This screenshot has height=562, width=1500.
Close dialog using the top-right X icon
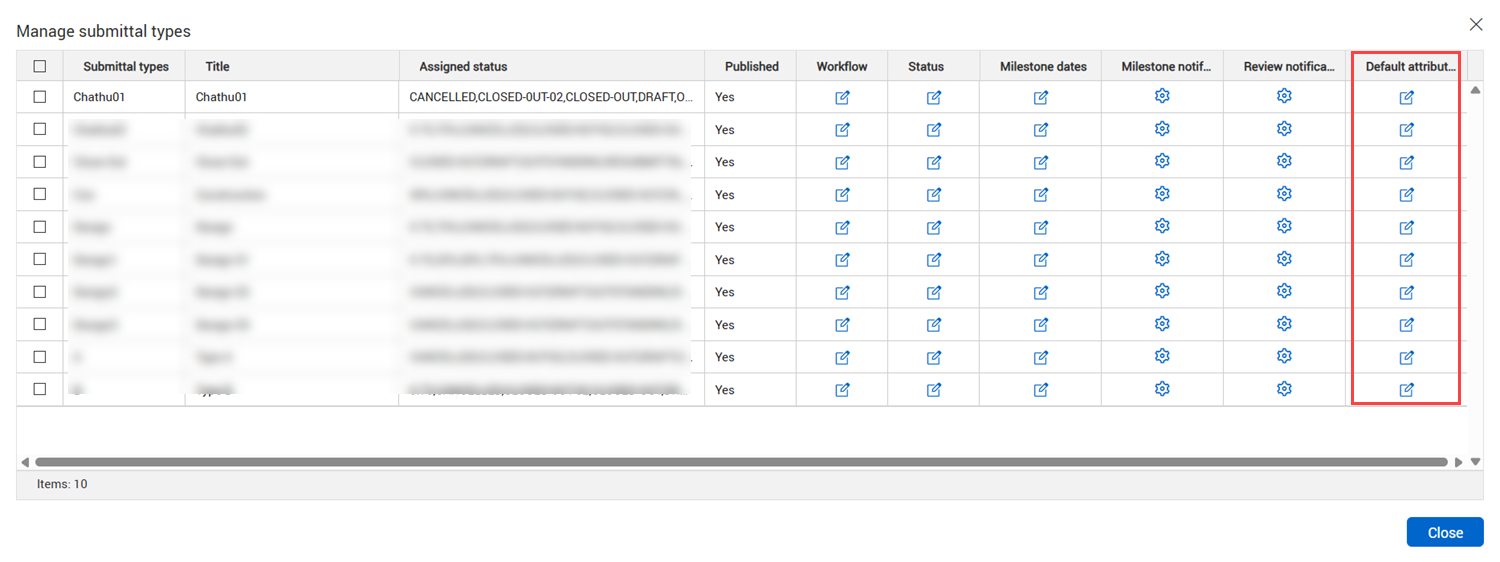click(1476, 24)
